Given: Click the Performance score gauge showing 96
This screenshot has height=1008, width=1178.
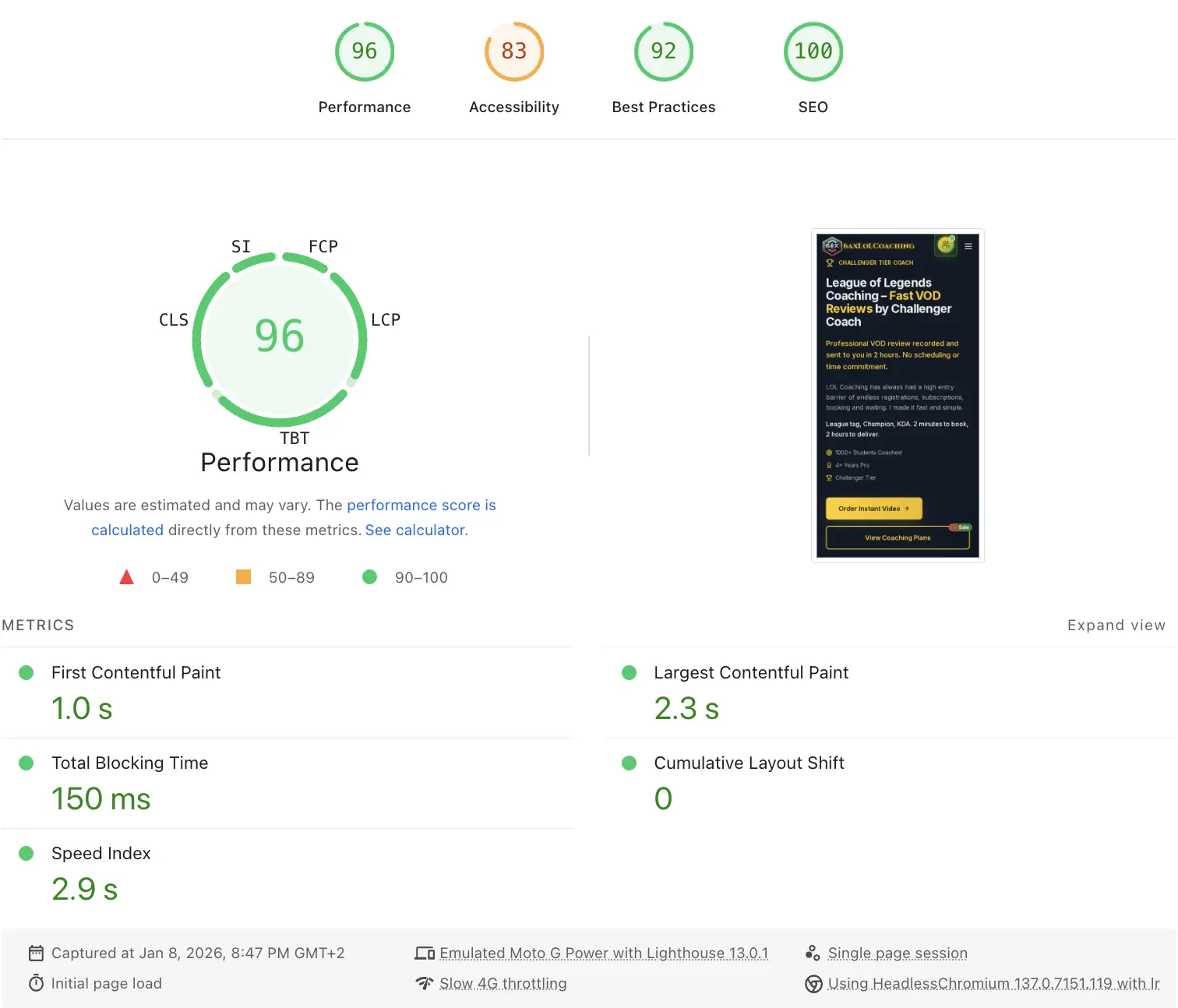Looking at the screenshot, I should (364, 51).
